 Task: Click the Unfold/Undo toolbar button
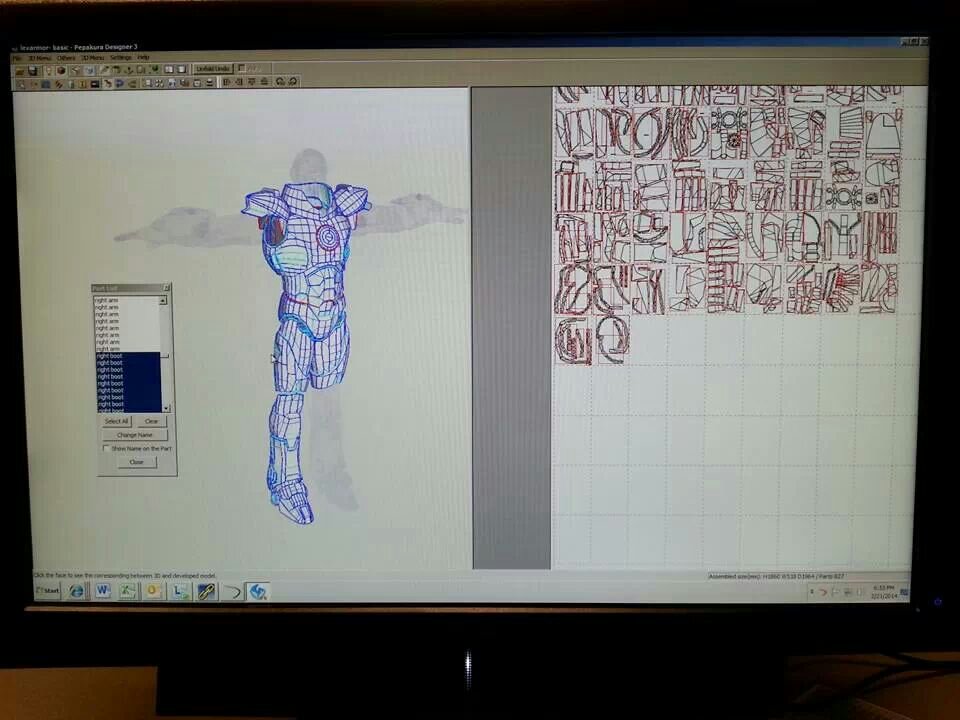(213, 69)
